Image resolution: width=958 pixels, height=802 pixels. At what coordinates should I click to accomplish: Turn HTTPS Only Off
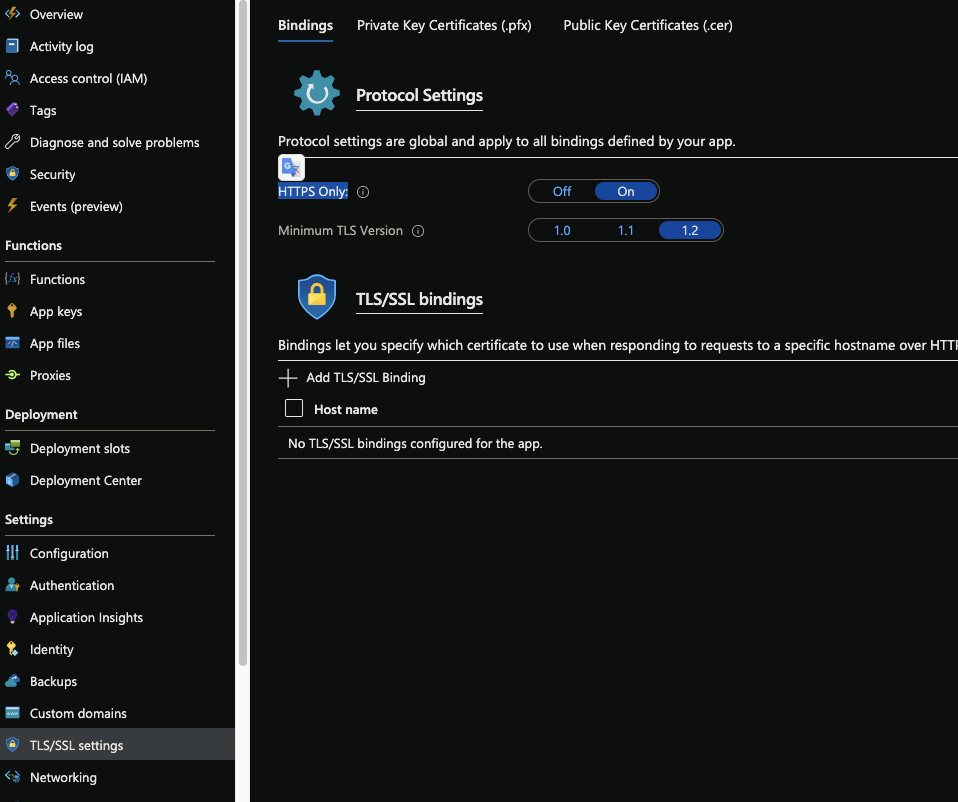point(562,191)
